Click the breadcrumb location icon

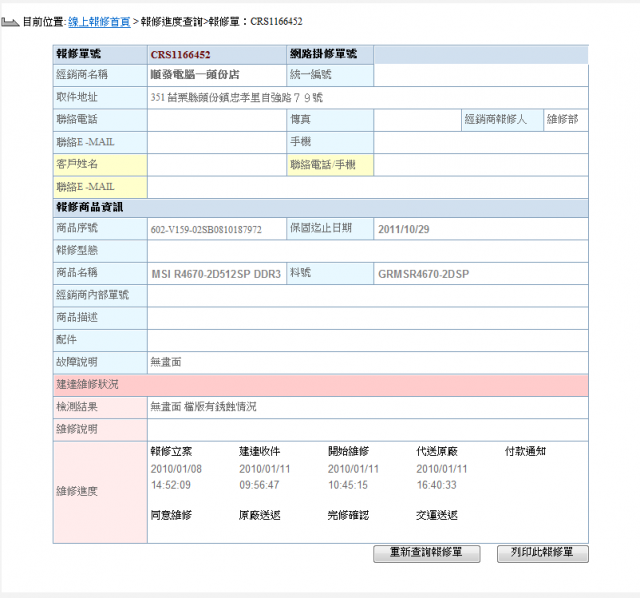10,22
